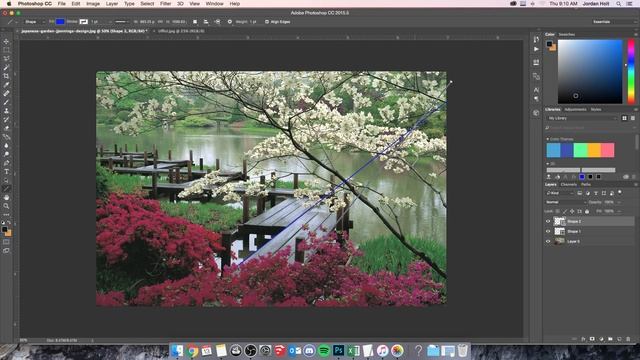Click the hue spectrum slider
640x360 pixels.
[x=631, y=71]
